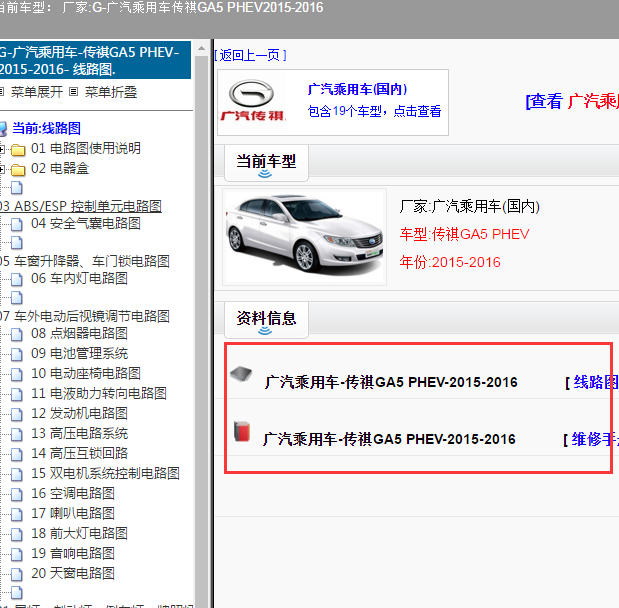Viewport: 619px width, 608px height.
Task: Open 16 空调电路图
Action: point(73,493)
